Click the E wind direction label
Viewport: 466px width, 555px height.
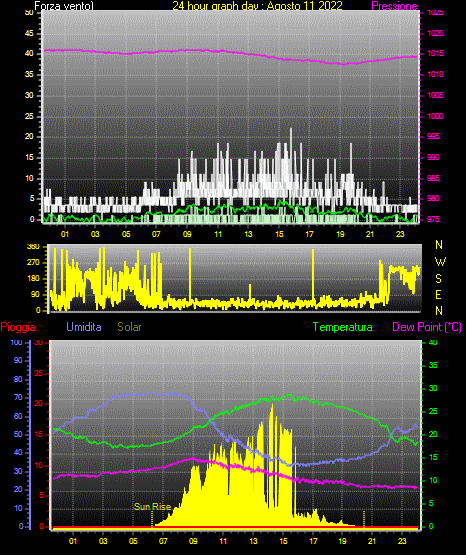coord(438,294)
